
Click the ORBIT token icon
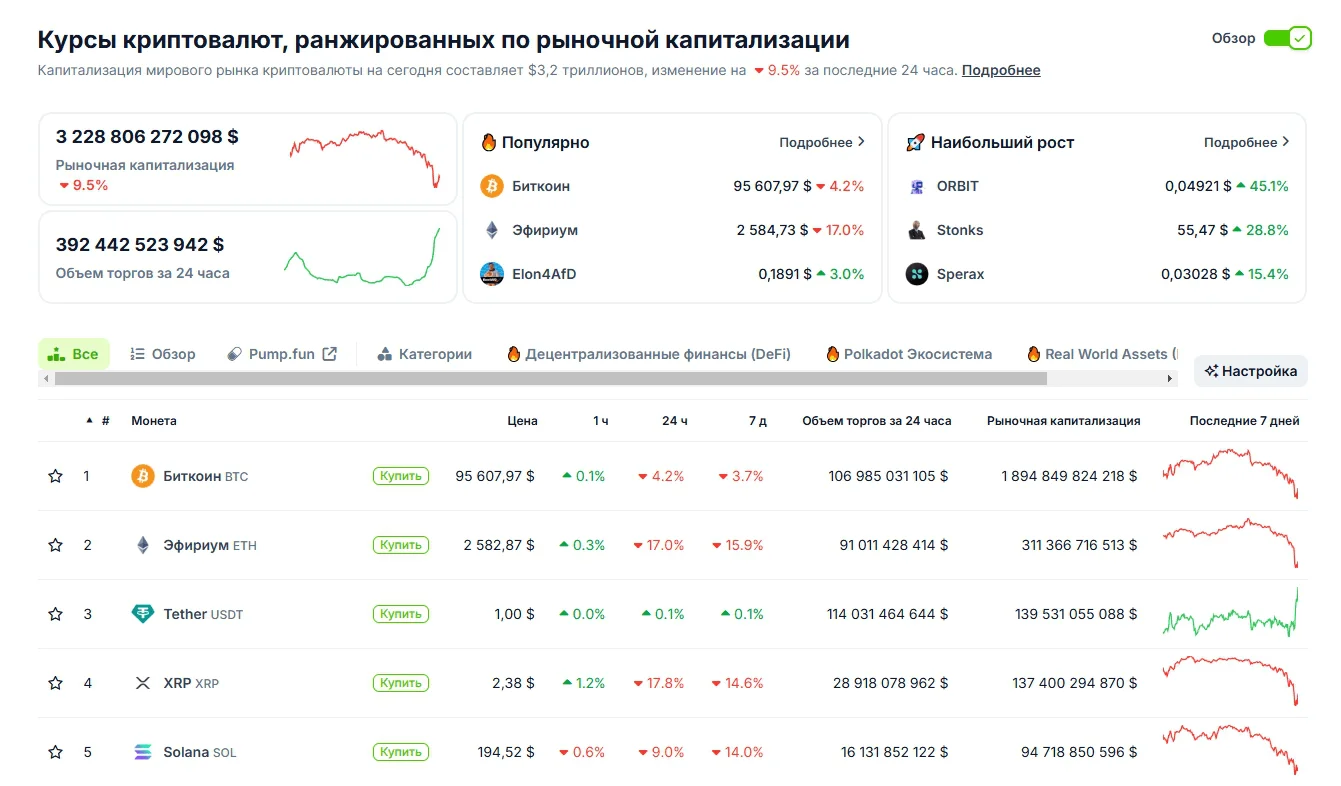(x=916, y=186)
